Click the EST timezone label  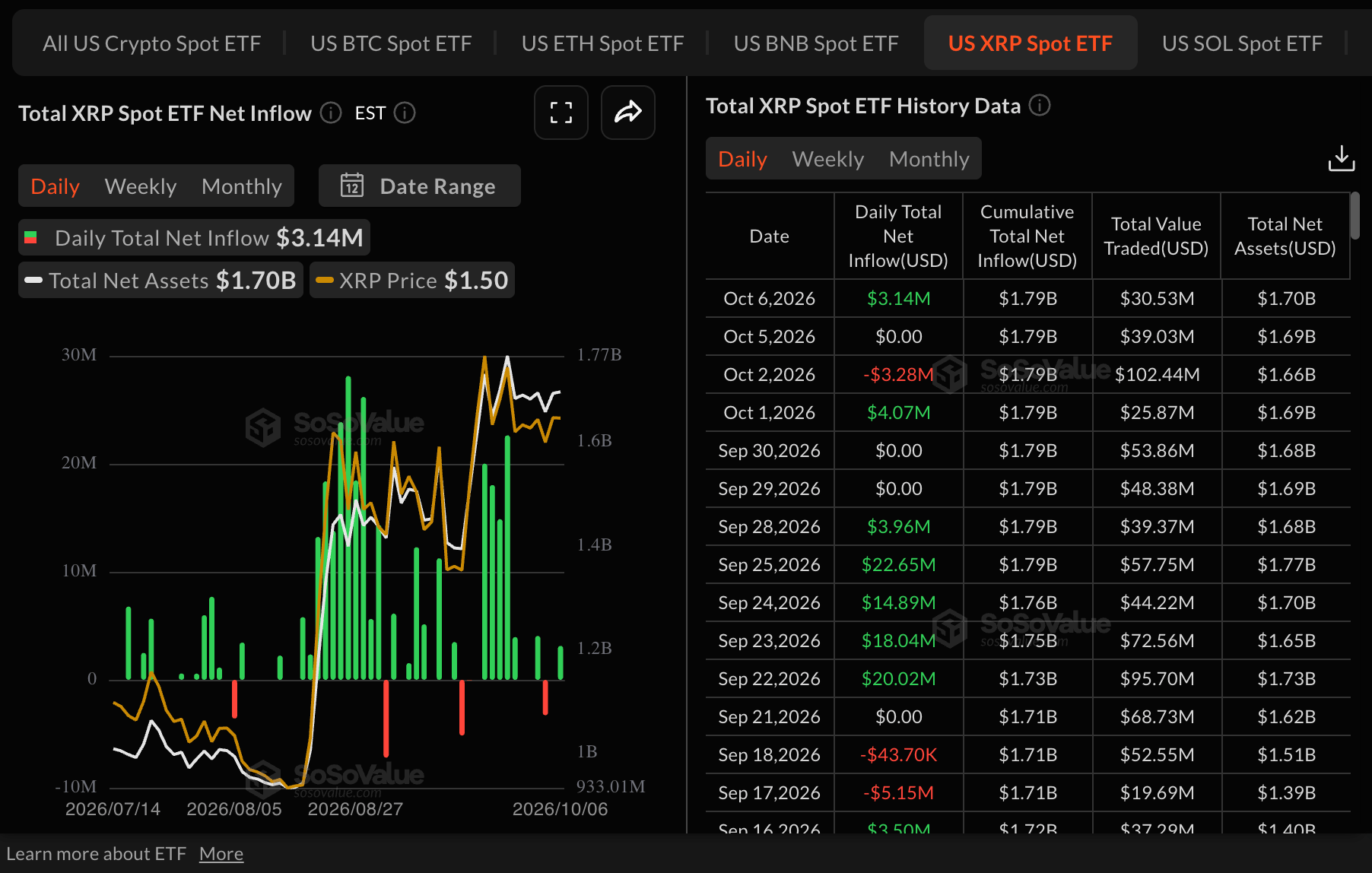[370, 113]
